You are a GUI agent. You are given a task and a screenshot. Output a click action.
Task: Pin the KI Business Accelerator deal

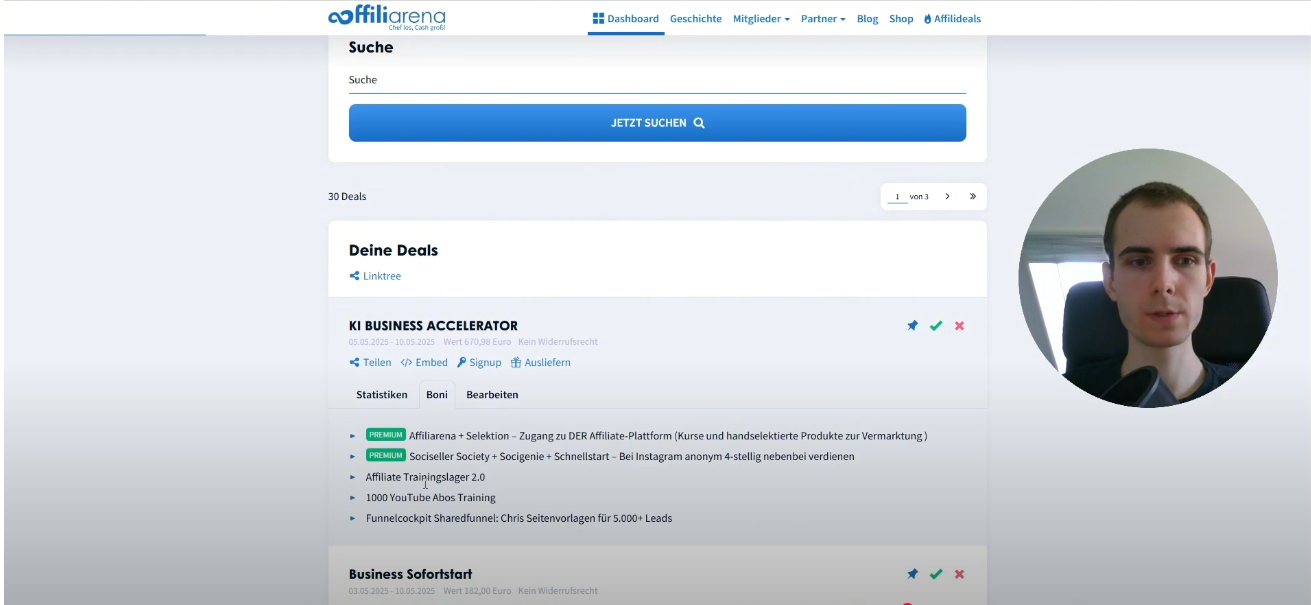(x=912, y=326)
